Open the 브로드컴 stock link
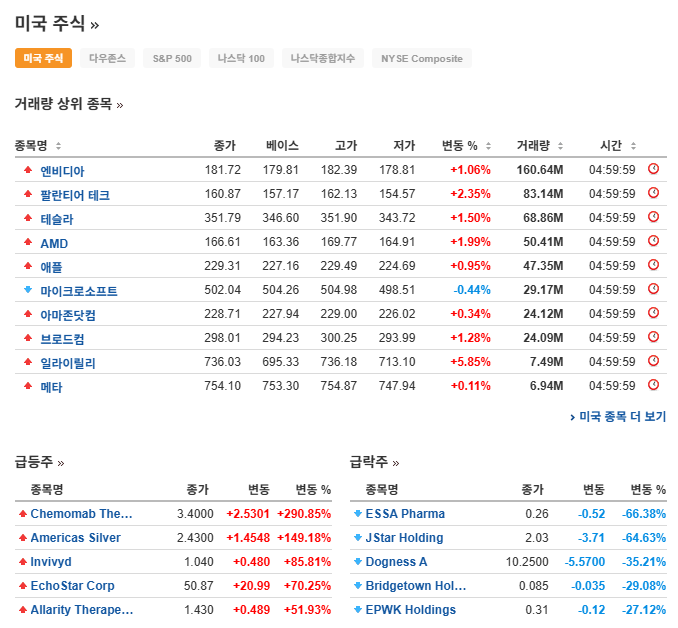 [62, 339]
